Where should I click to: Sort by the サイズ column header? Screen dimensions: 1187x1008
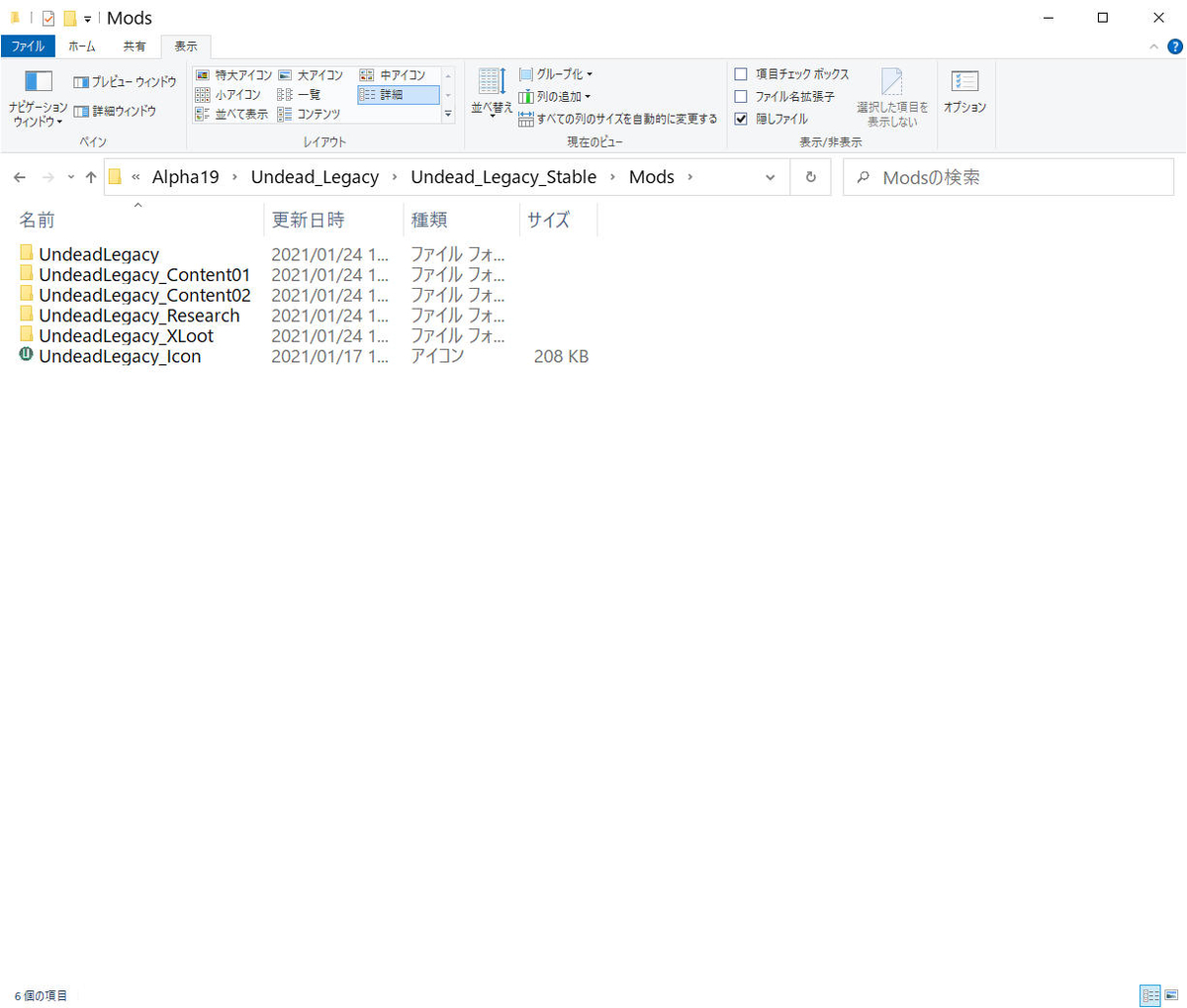558,220
